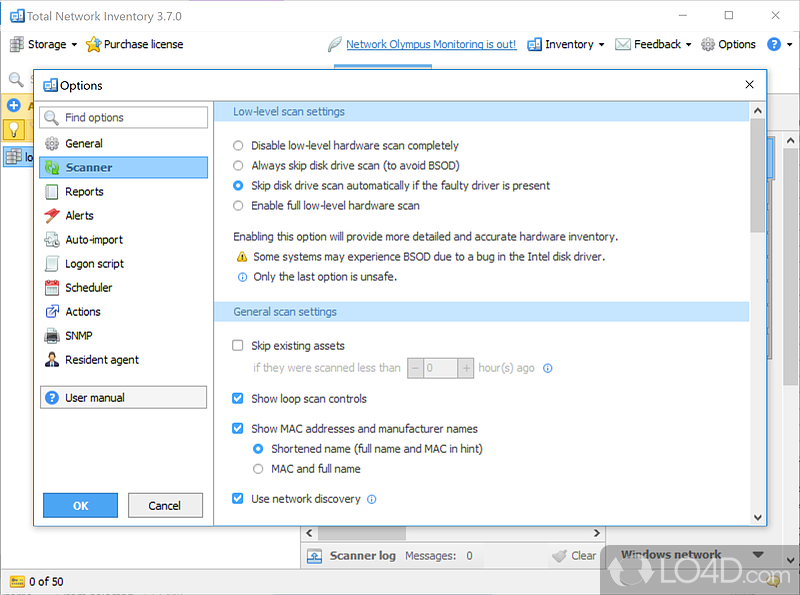Expand the Feedback dropdown arrow
This screenshot has width=800, height=595.
688,45
